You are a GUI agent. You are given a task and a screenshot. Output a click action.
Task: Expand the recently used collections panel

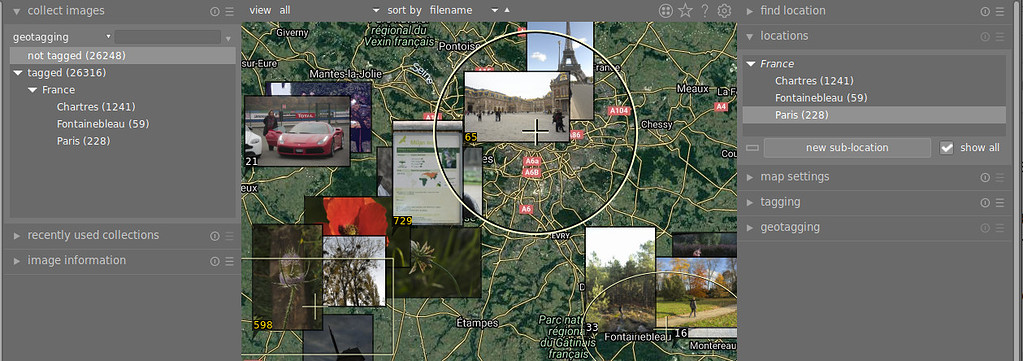pos(17,236)
